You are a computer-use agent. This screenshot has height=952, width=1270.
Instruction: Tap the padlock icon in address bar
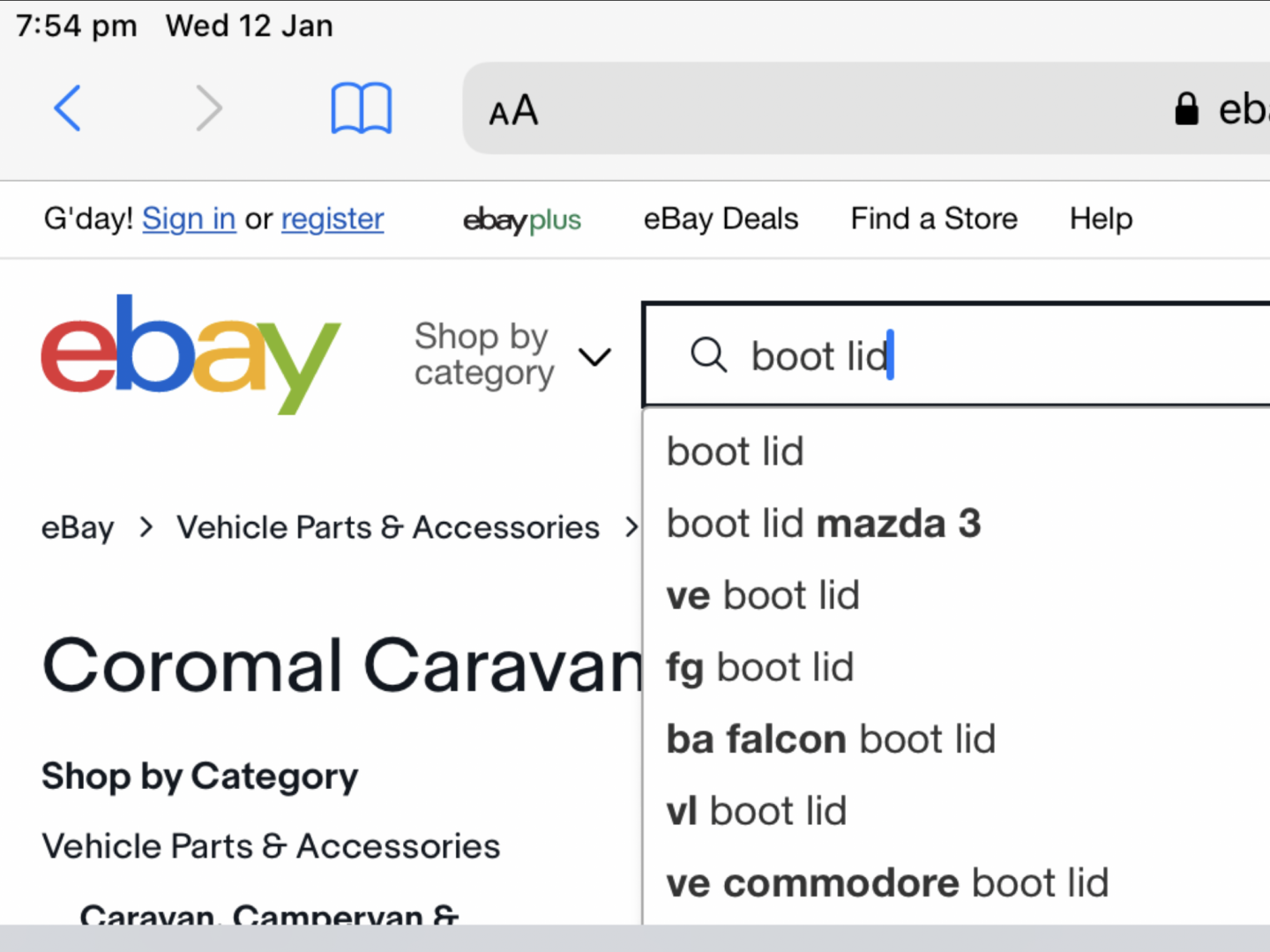point(1186,109)
